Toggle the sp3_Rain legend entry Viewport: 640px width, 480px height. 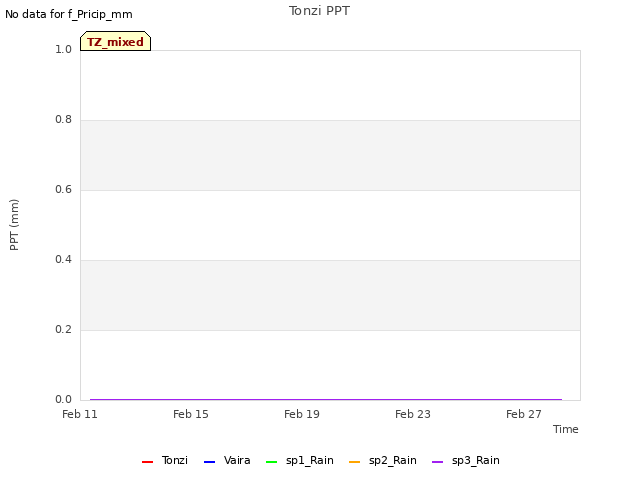(x=466, y=460)
